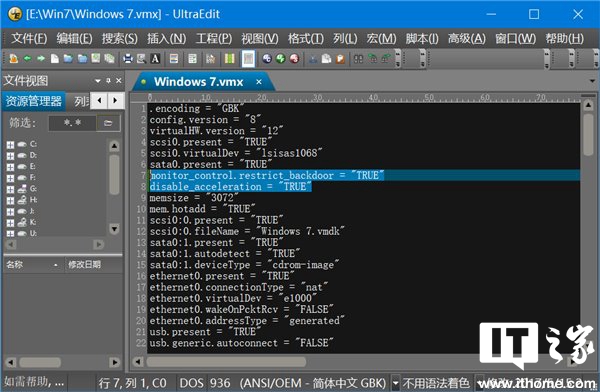600x392 pixels.
Task: Expand the G: drive in file tree
Action: [10, 189]
